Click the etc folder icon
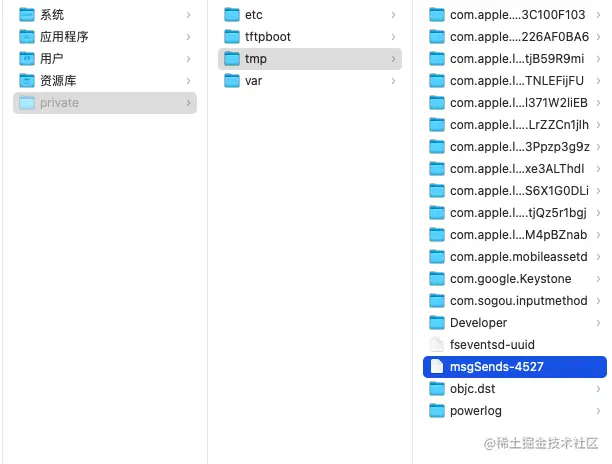The width and height of the screenshot is (612, 464). click(232, 15)
